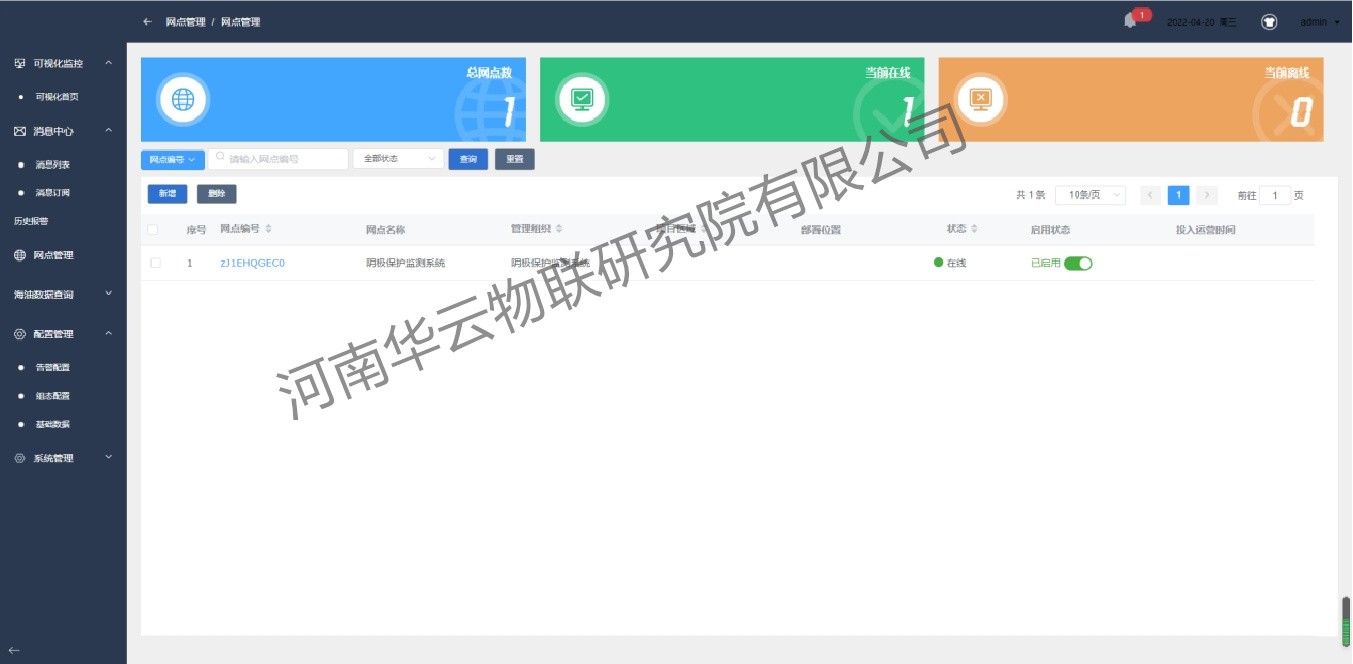Screen dimensions: 1353x664
Task: Click the 配置管理 gear icon in the sidebar
Action: [x=19, y=334]
